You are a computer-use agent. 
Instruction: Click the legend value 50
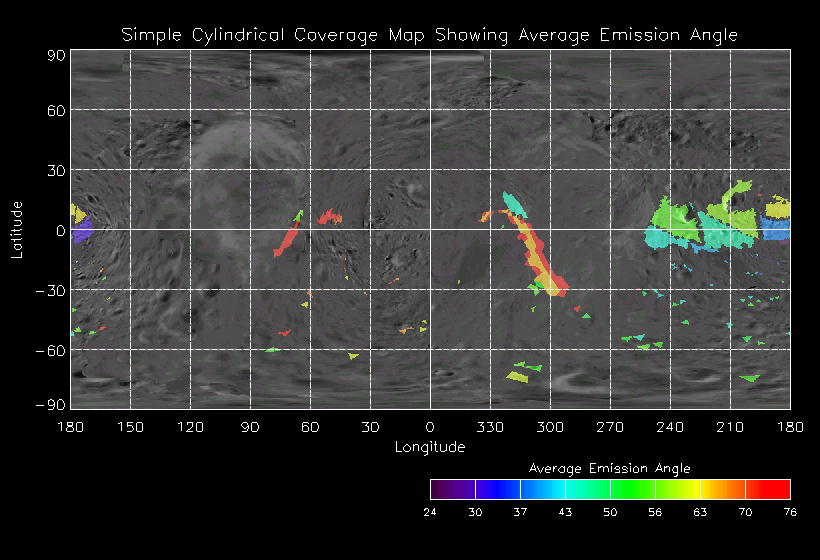(x=610, y=512)
